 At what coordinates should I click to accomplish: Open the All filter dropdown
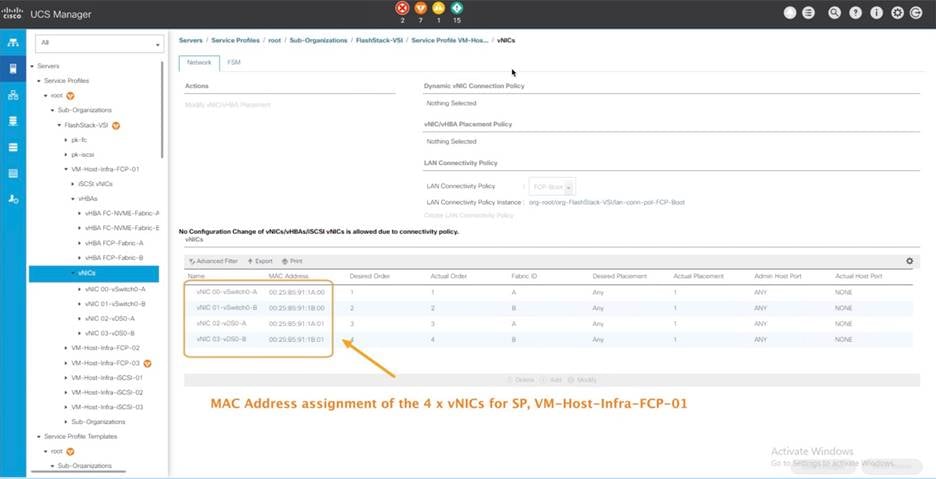pos(100,44)
